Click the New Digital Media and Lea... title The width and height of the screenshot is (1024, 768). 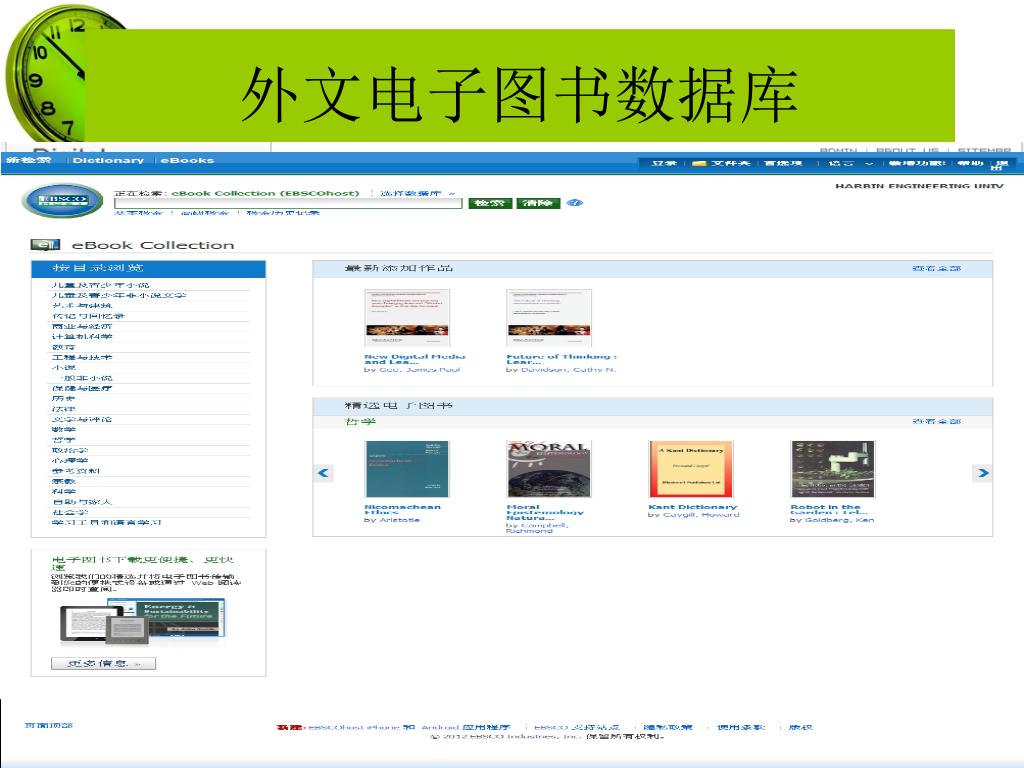pyautogui.click(x=415, y=359)
